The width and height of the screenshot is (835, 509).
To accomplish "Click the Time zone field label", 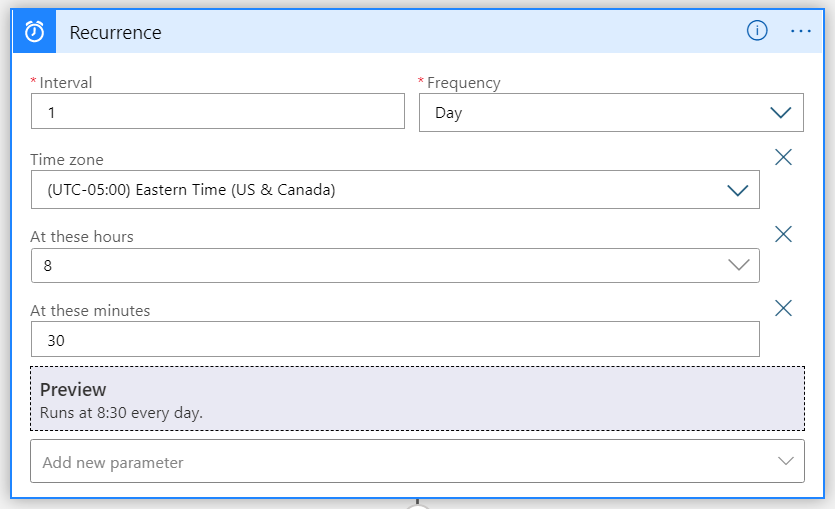I will tap(66, 160).
